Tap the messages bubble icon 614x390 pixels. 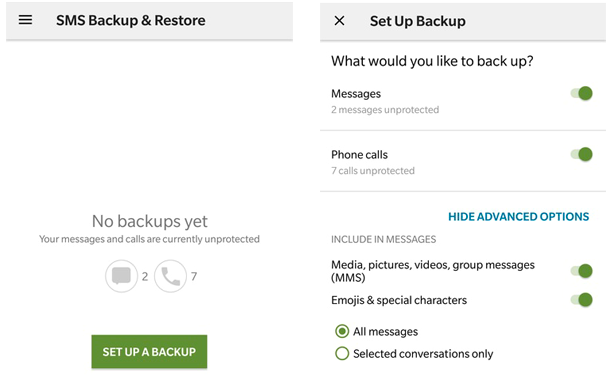121,276
